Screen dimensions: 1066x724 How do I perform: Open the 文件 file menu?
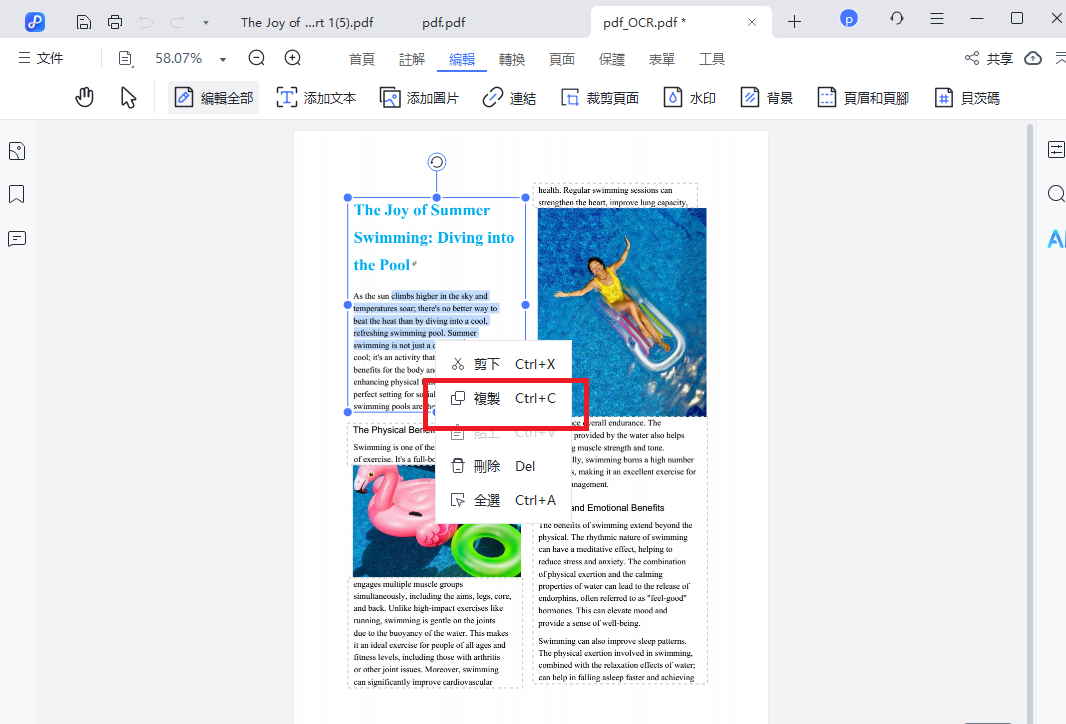[40, 59]
